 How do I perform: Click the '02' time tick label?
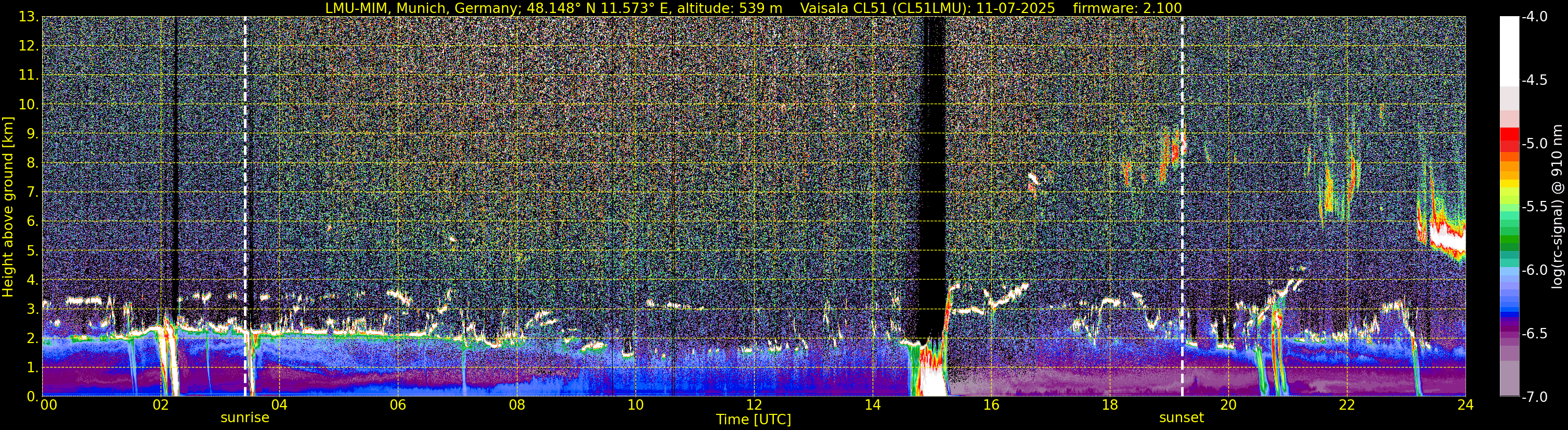pyautogui.click(x=161, y=405)
